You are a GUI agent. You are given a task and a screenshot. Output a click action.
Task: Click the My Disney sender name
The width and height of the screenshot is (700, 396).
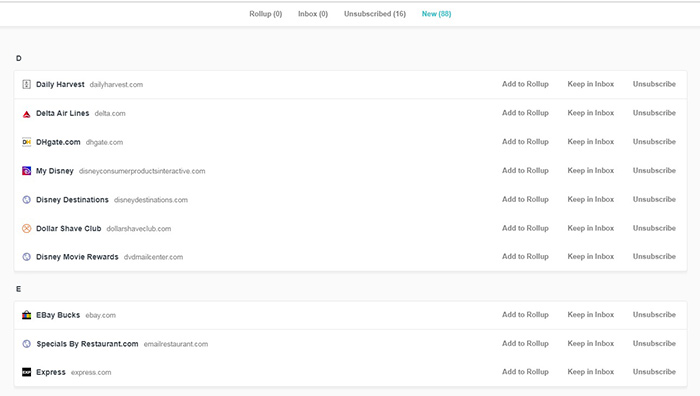pyautogui.click(x=55, y=171)
